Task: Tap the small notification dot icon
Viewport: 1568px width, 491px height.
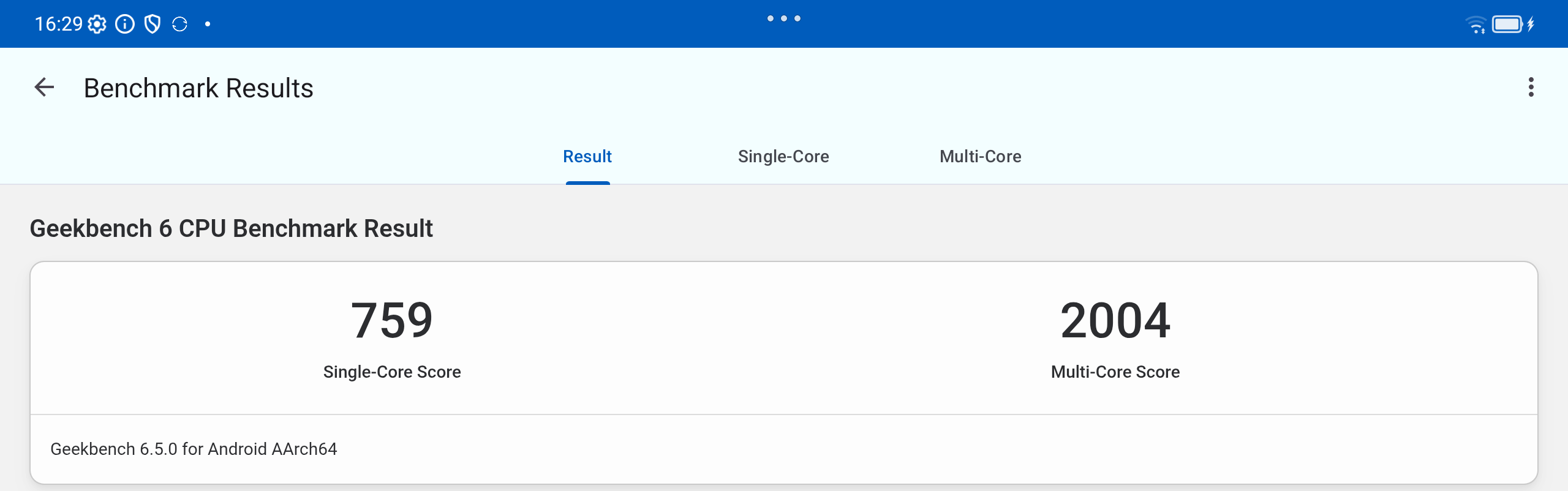Action: tap(208, 24)
